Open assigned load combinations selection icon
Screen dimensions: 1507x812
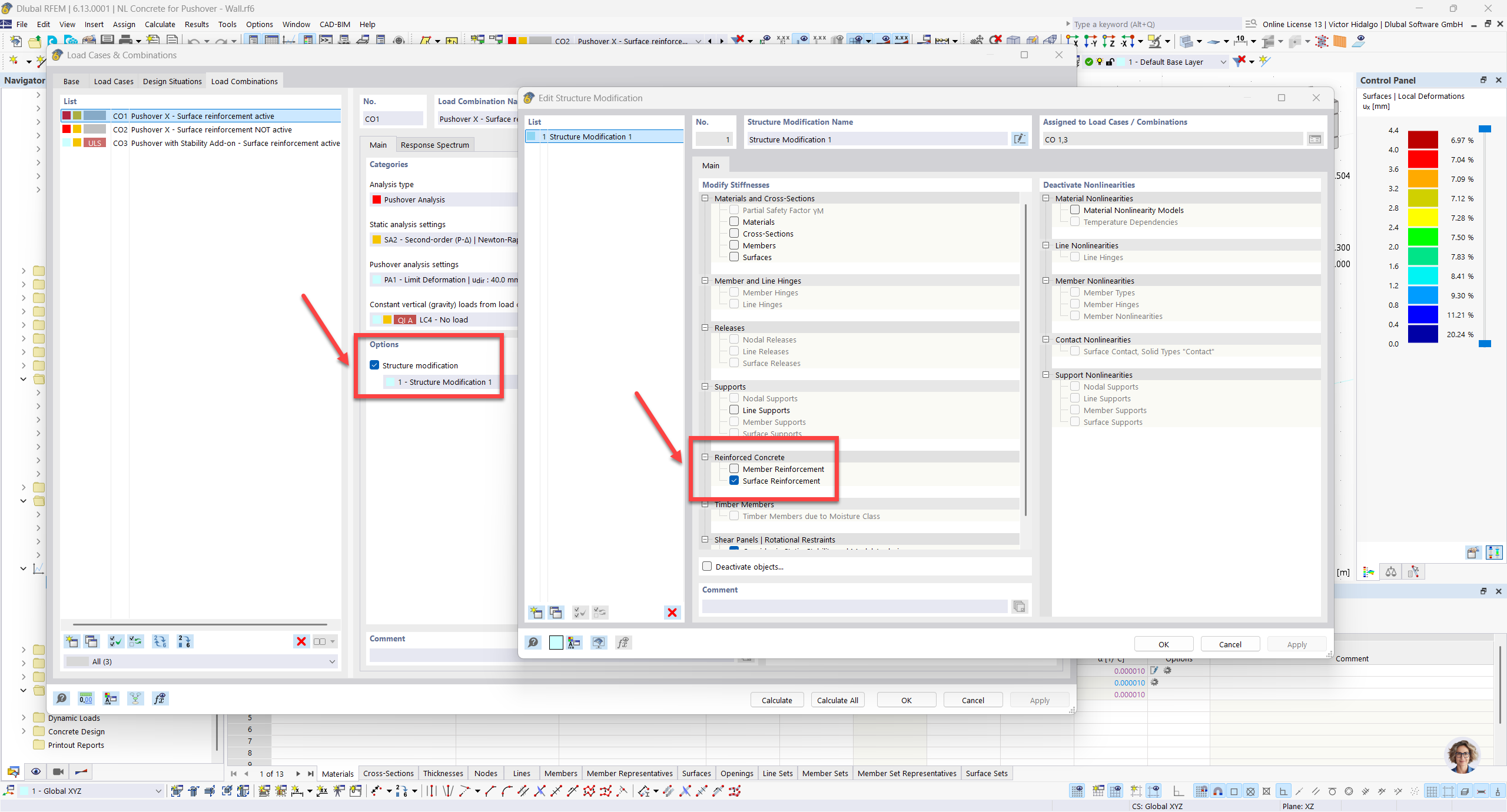click(1315, 139)
